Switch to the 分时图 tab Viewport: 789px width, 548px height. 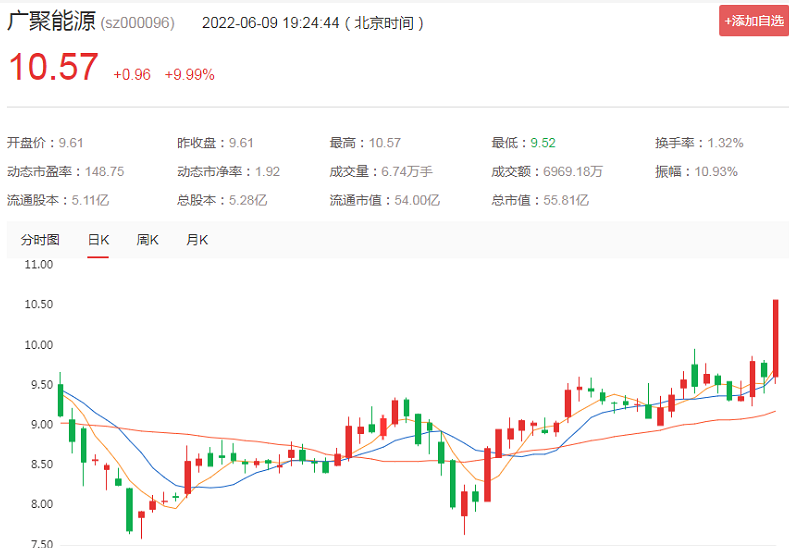(x=40, y=240)
